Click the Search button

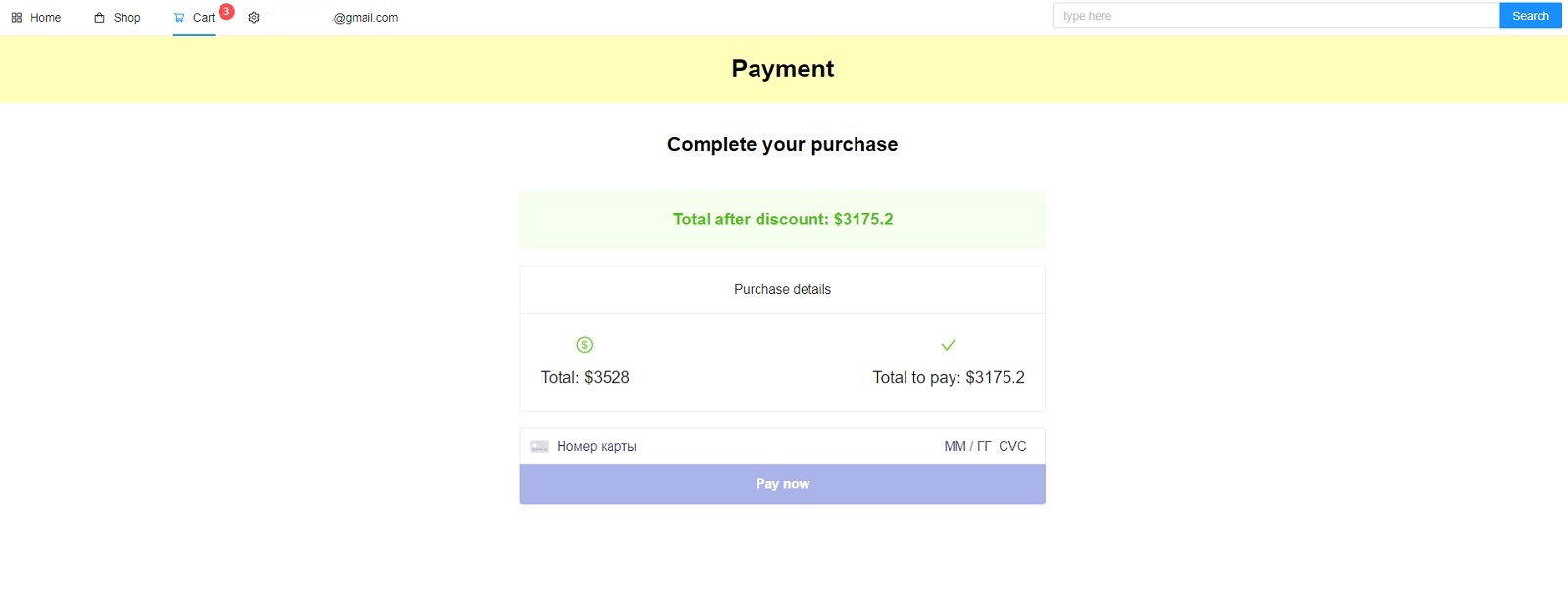(x=1529, y=16)
